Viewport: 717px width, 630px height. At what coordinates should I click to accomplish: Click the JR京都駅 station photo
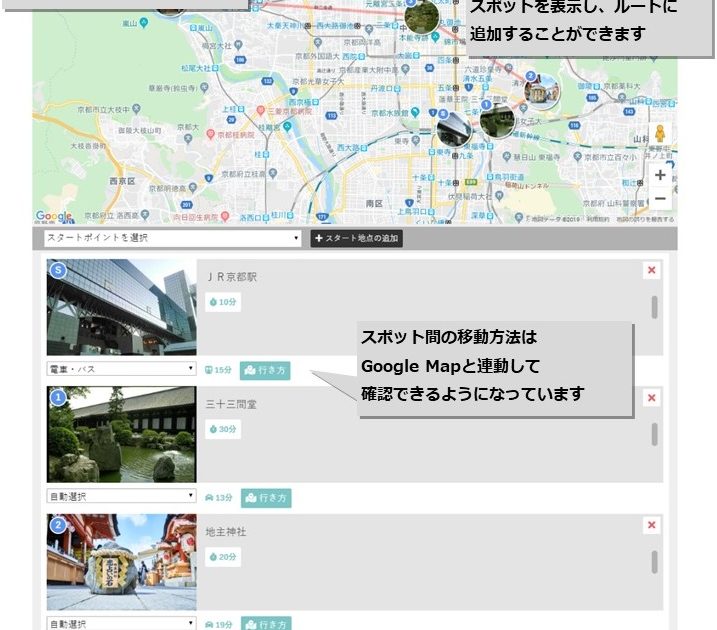point(121,307)
